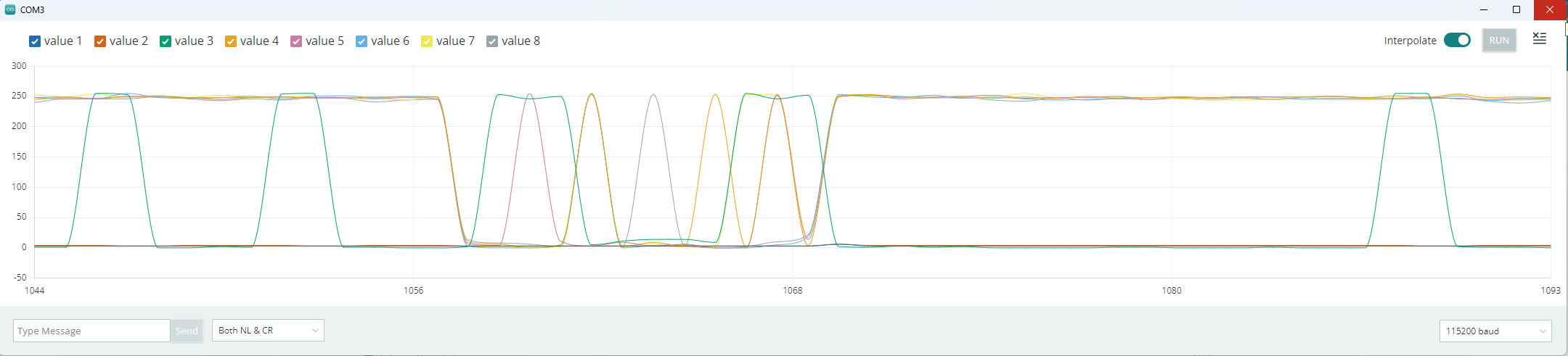
Task: Click the y-axis label 100
Action: pos(19,186)
